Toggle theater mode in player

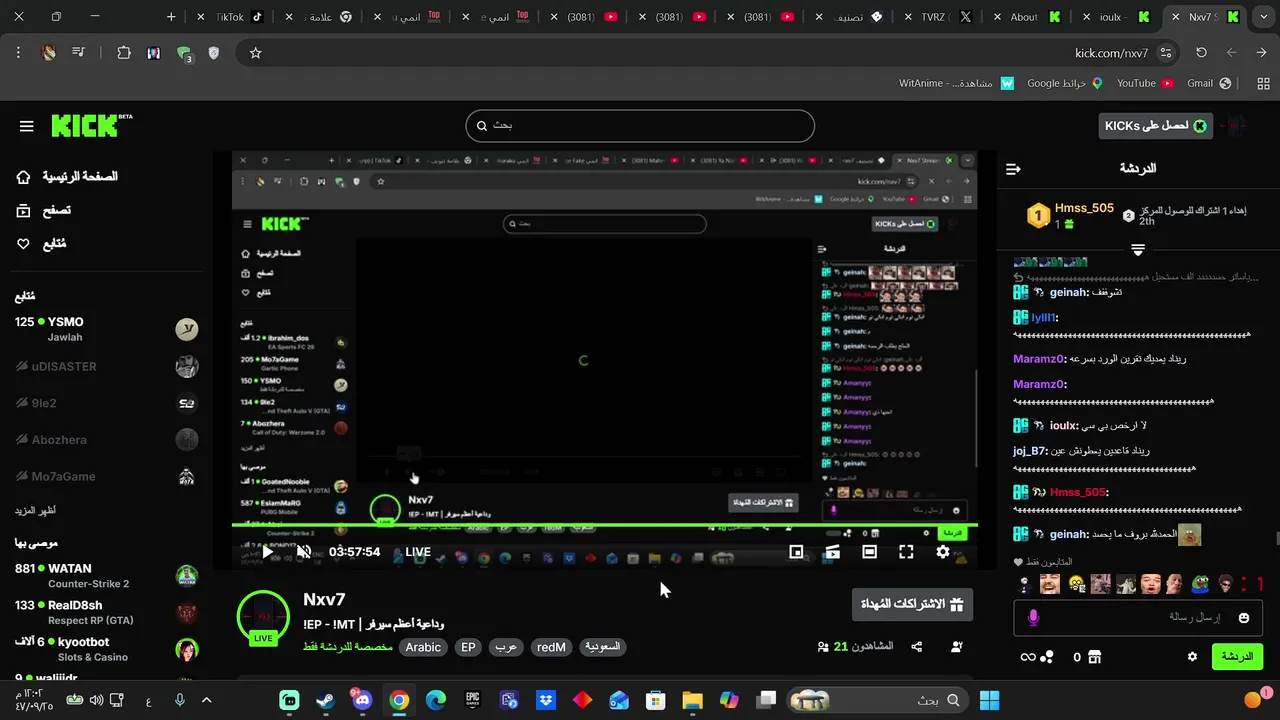pyautogui.click(x=869, y=552)
